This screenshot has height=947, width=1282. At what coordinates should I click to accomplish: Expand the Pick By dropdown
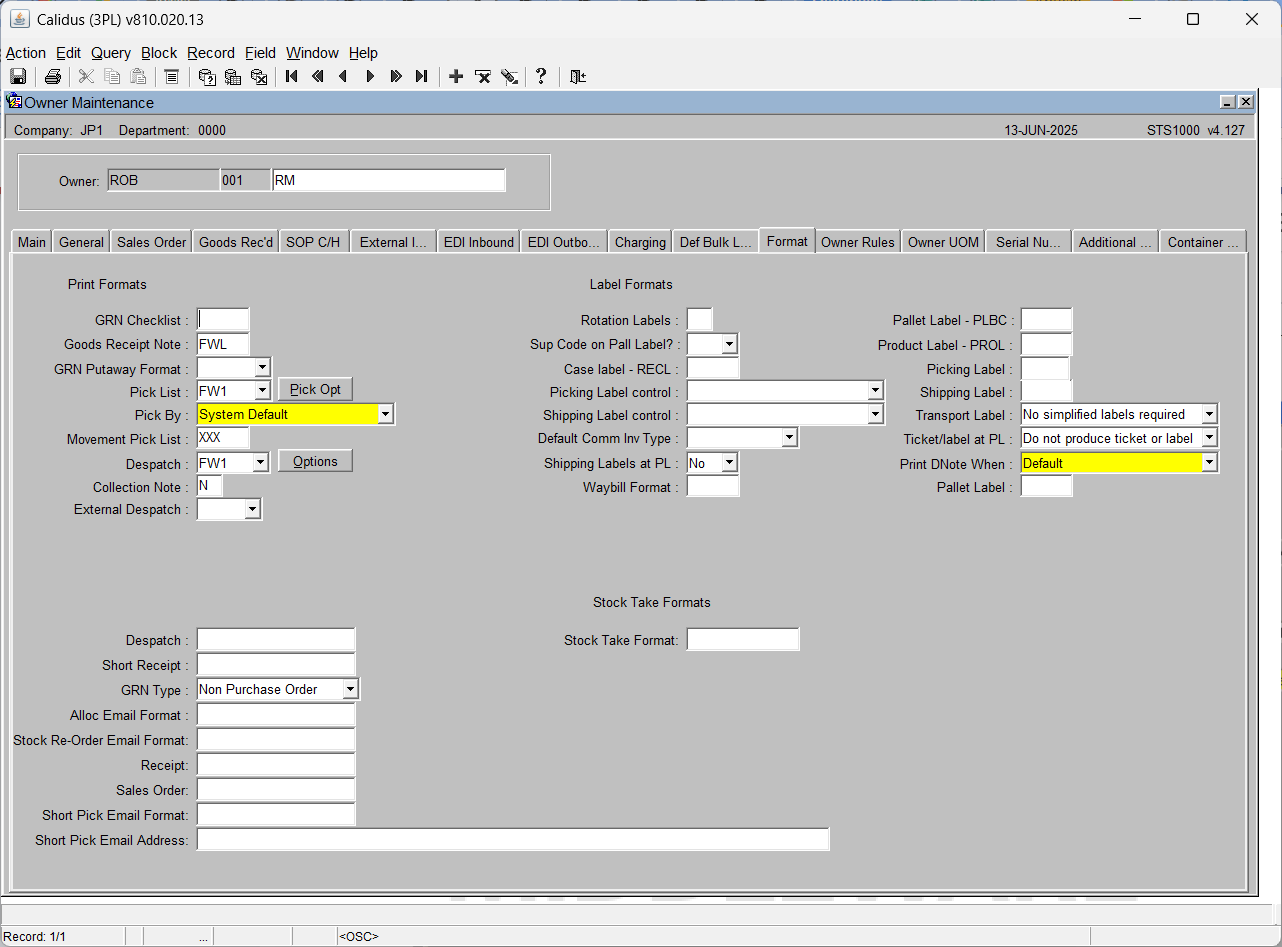(386, 414)
